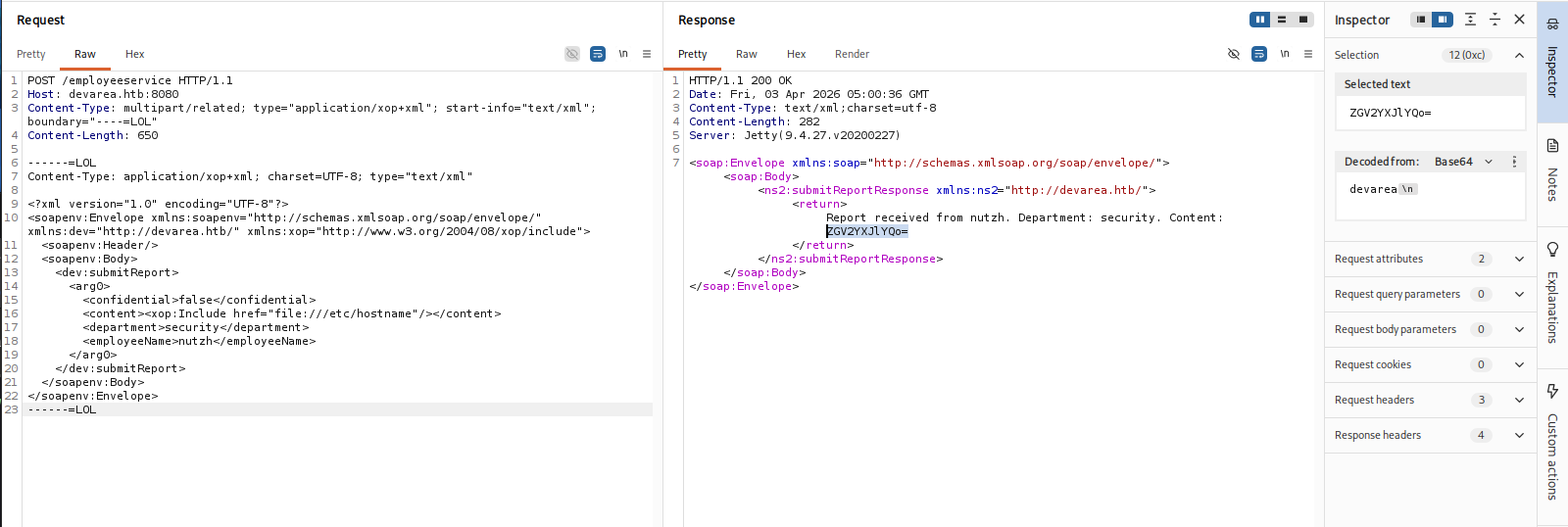Toggle line wrap in the Response pane
This screenshot has height=527, width=1568.
point(1259,54)
